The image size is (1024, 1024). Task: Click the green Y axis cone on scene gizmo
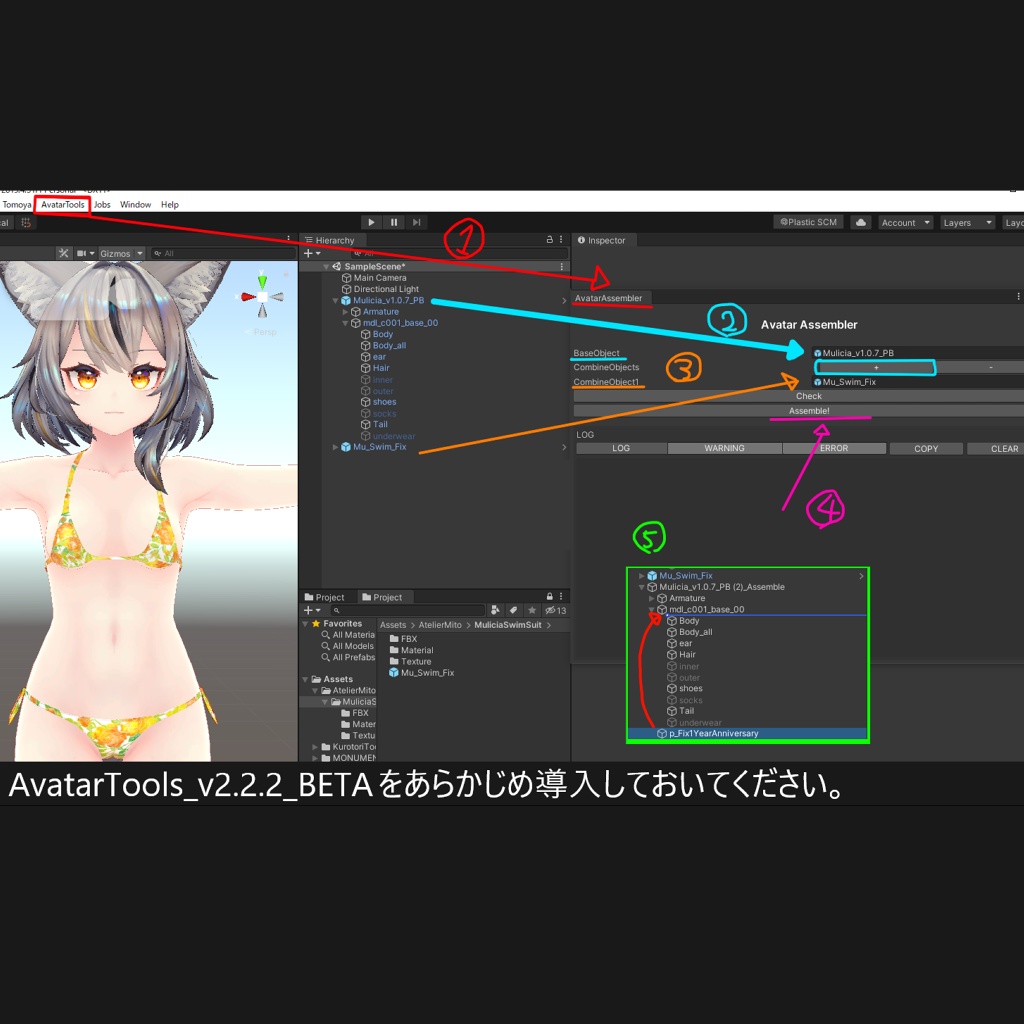(262, 282)
